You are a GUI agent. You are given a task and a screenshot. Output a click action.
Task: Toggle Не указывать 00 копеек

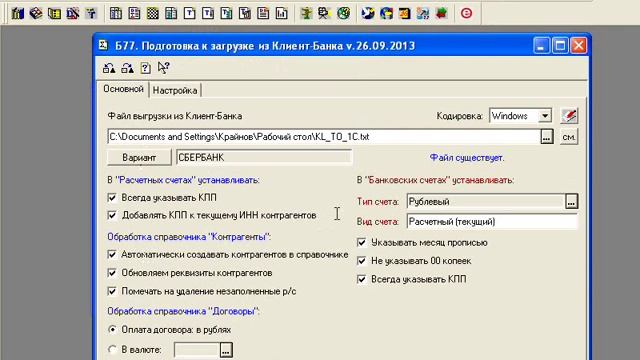point(362,261)
